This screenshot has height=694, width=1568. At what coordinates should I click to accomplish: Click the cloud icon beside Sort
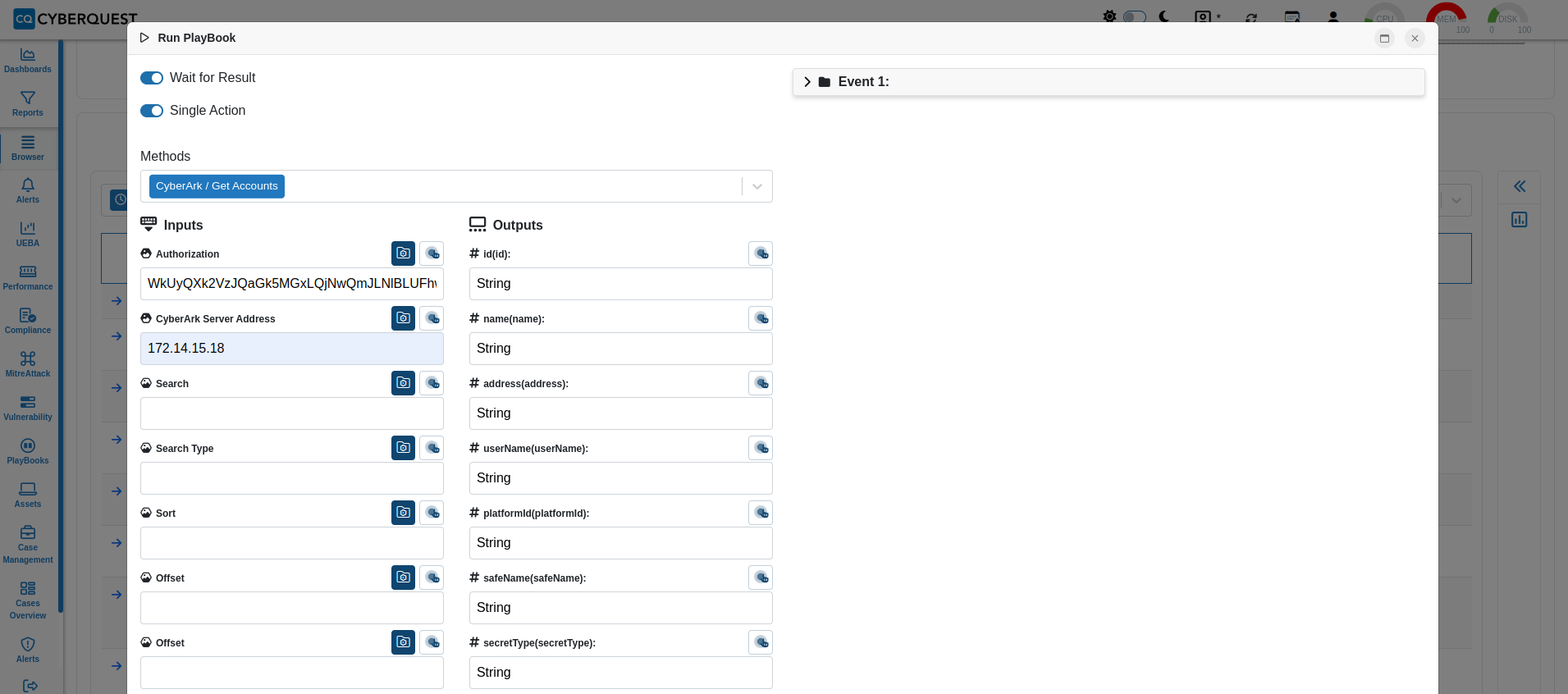[432, 513]
